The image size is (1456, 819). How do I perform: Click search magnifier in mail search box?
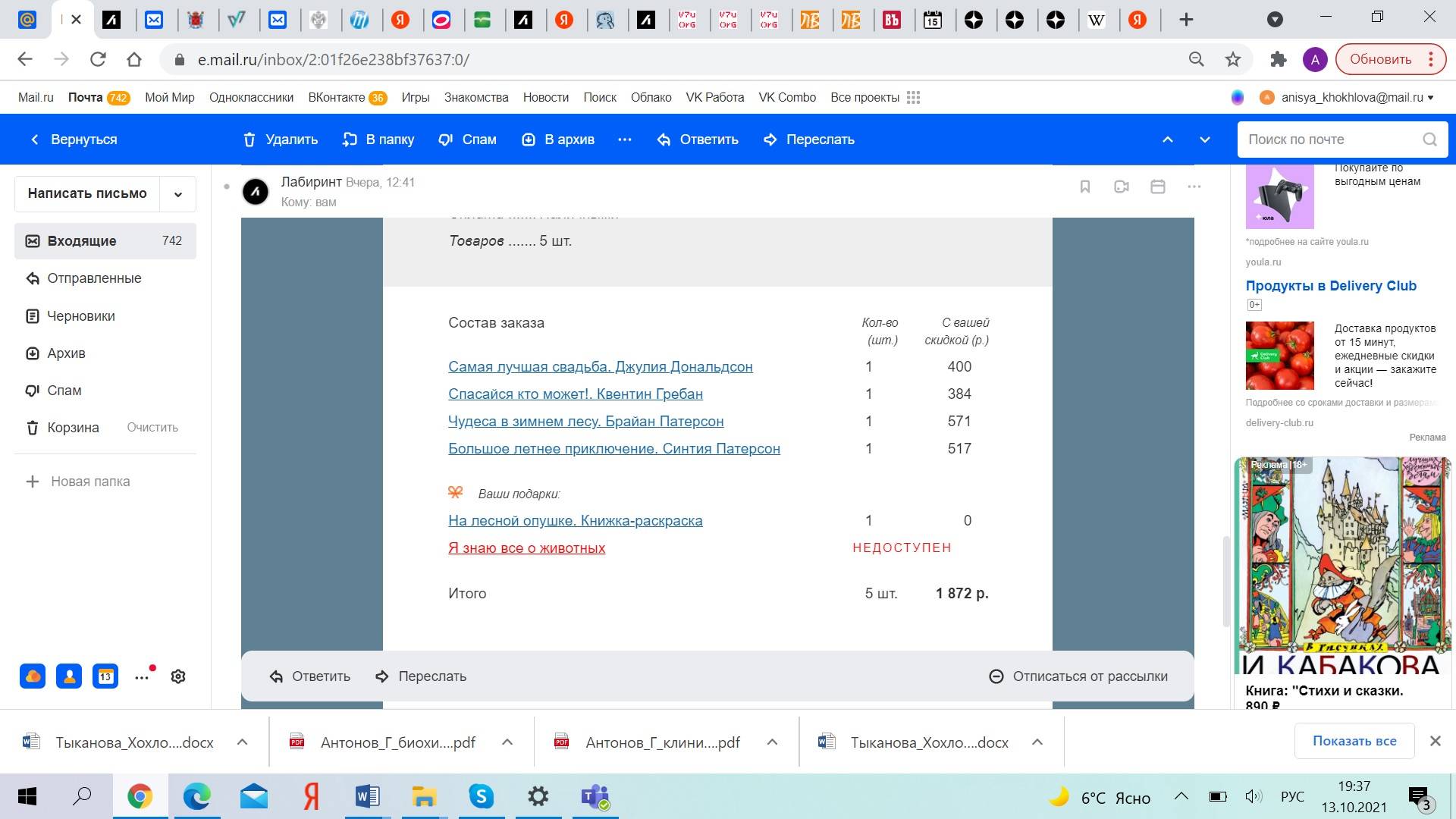pyautogui.click(x=1429, y=140)
